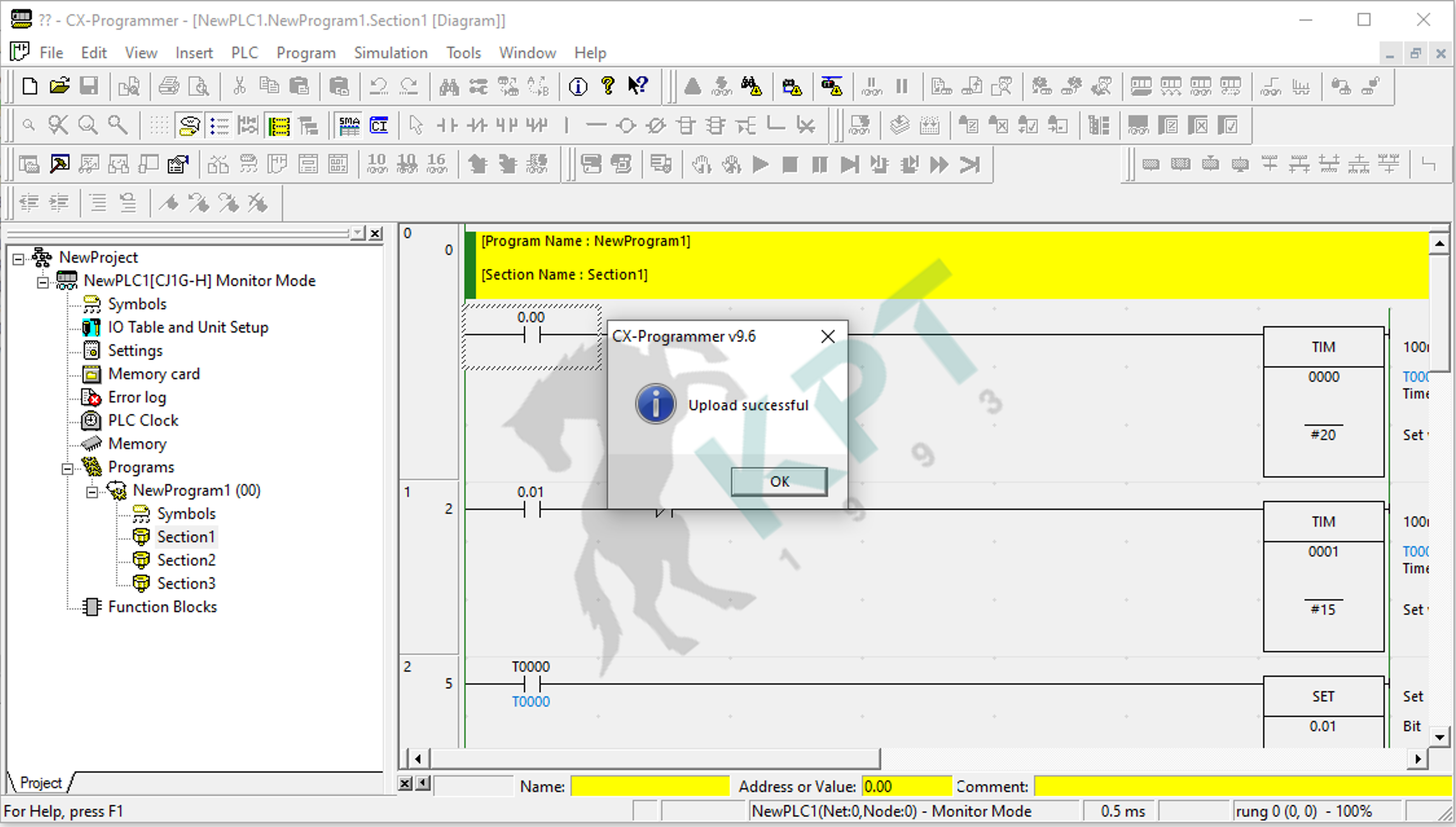Image resolution: width=1456 pixels, height=827 pixels.
Task: Open the Insert menu
Action: point(194,53)
